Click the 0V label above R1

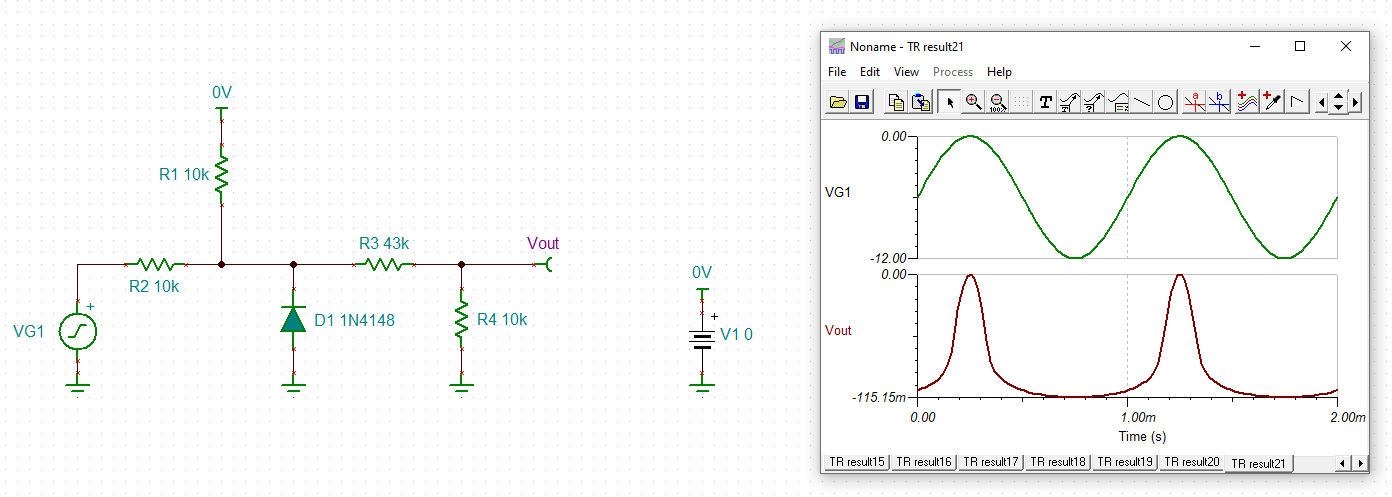pyautogui.click(x=222, y=92)
